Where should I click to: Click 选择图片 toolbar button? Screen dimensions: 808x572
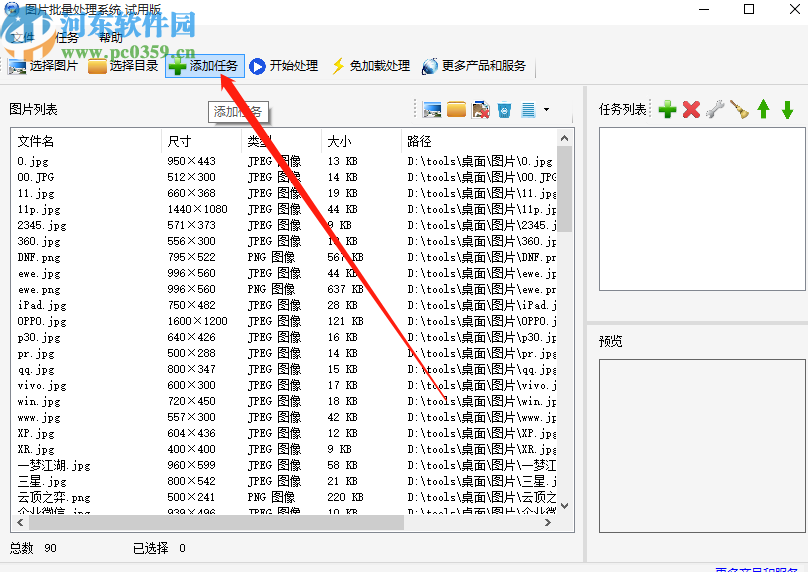pyautogui.click(x=43, y=66)
